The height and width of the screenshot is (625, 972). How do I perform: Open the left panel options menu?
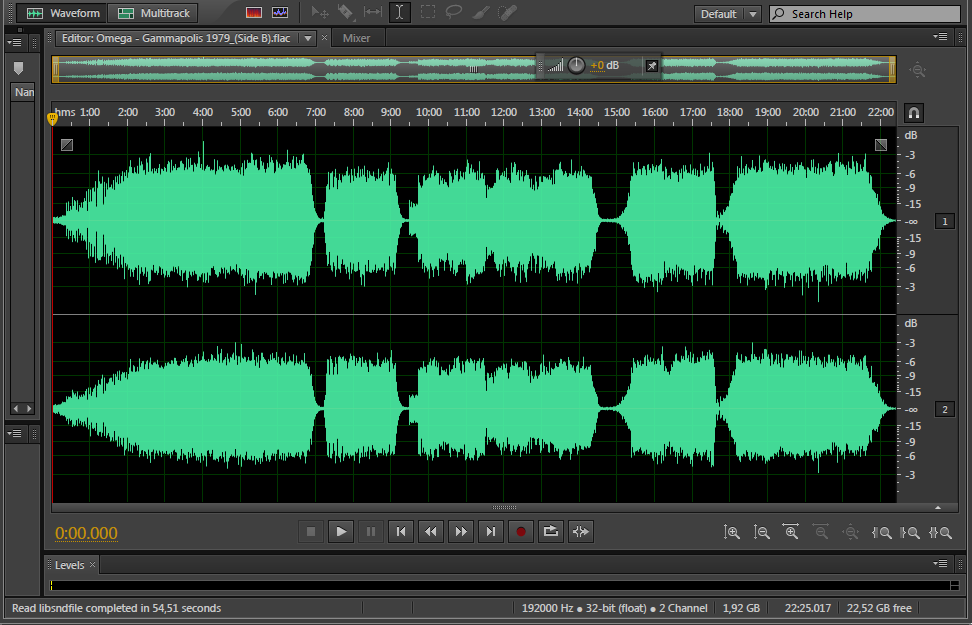(14, 42)
